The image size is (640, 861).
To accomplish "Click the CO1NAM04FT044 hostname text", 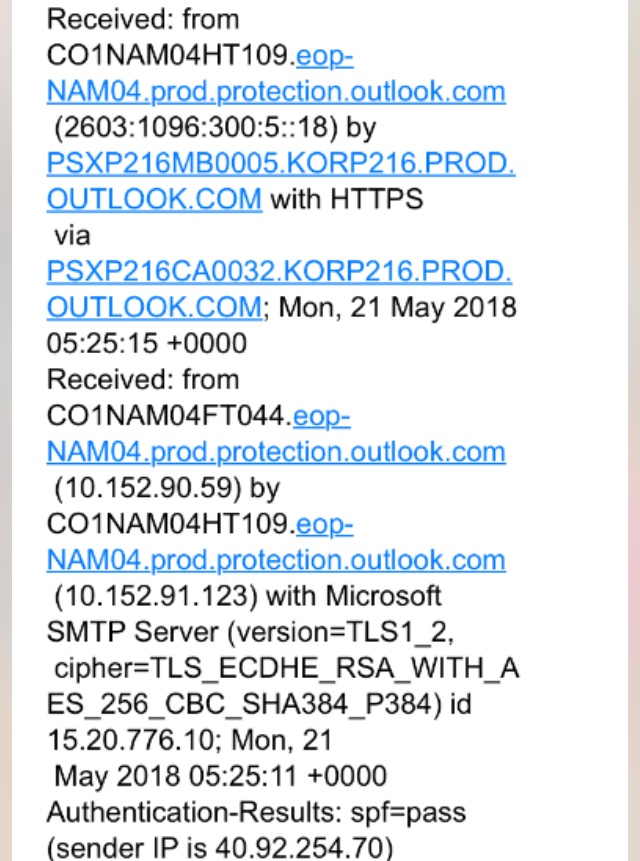I will [166, 416].
